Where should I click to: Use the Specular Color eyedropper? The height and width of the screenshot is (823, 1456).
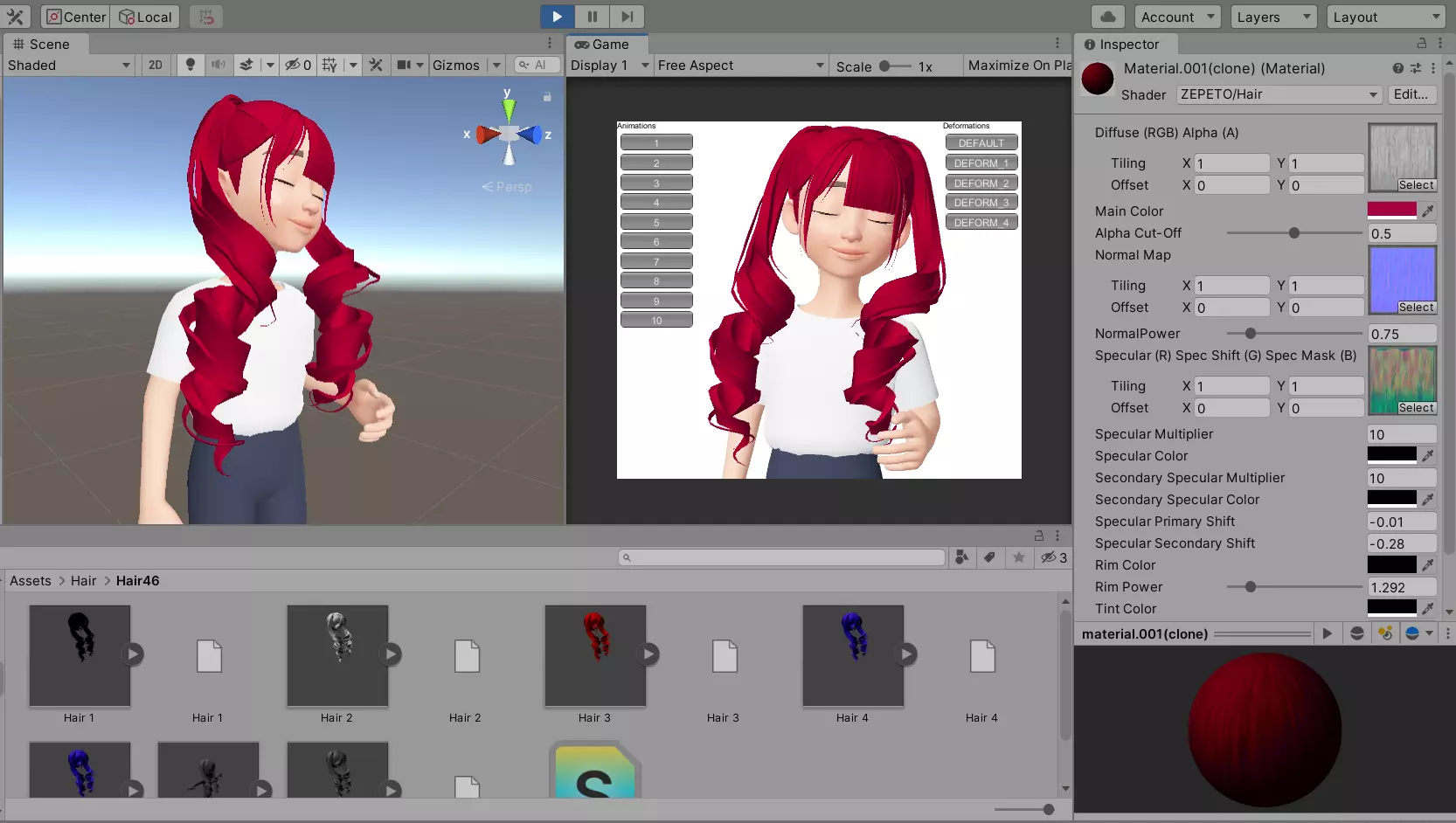coord(1427,455)
